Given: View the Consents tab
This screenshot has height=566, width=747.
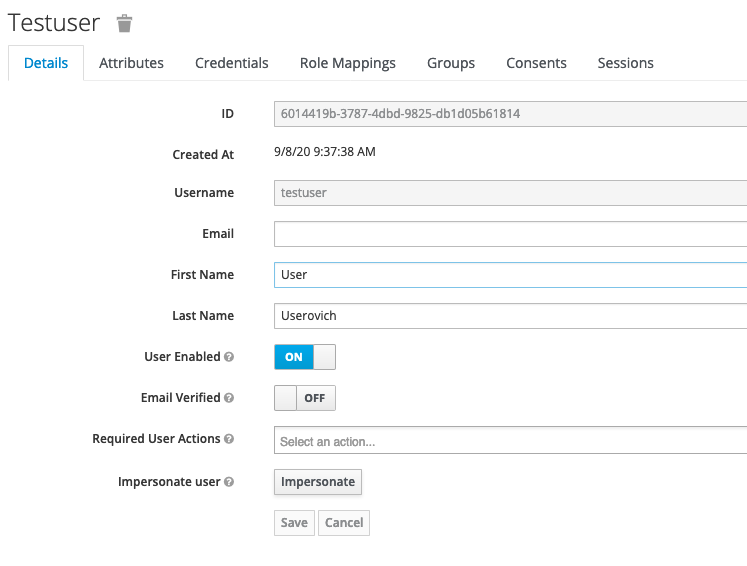Looking at the screenshot, I should (x=536, y=63).
